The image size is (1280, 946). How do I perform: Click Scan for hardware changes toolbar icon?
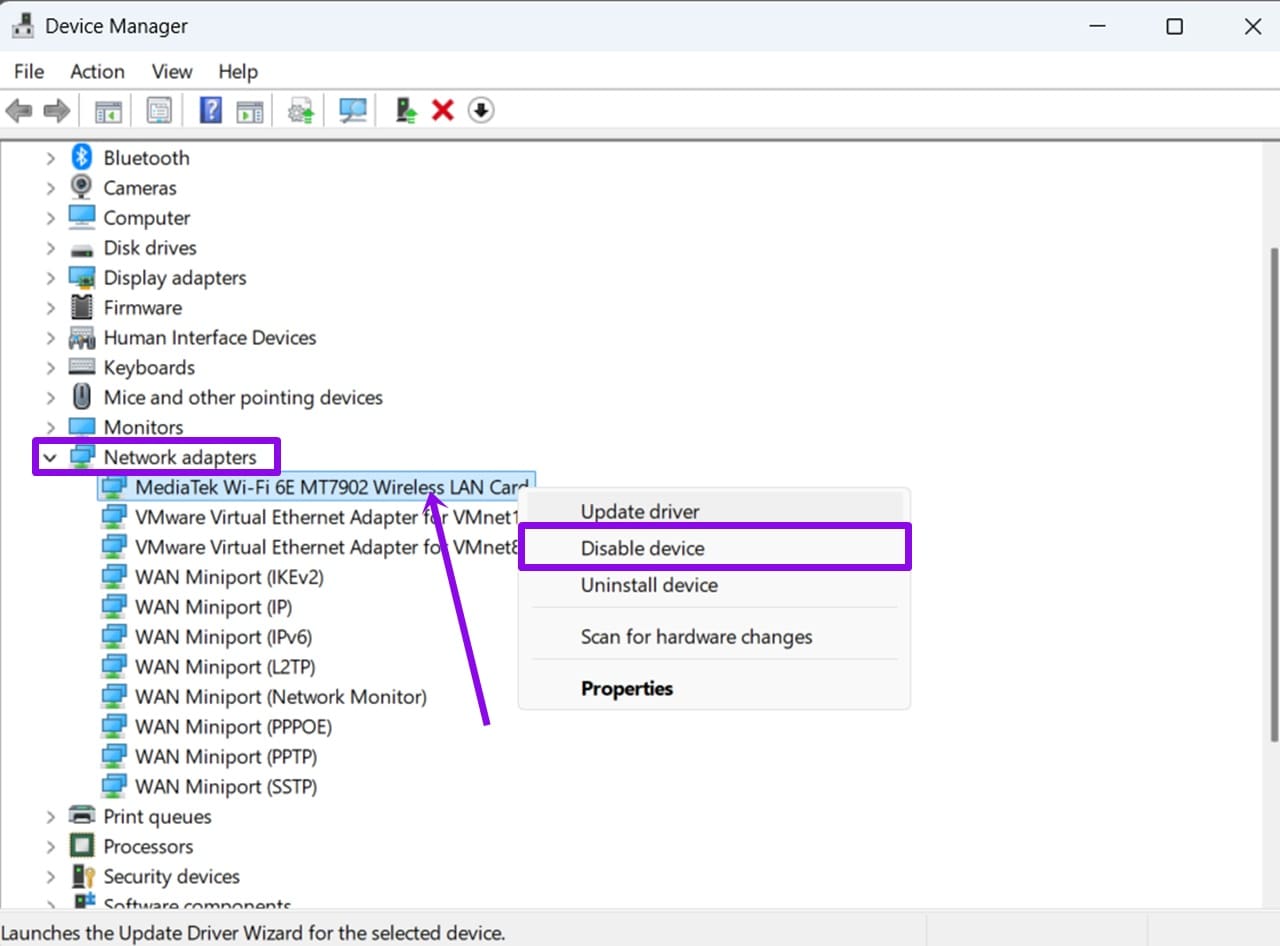[x=353, y=110]
